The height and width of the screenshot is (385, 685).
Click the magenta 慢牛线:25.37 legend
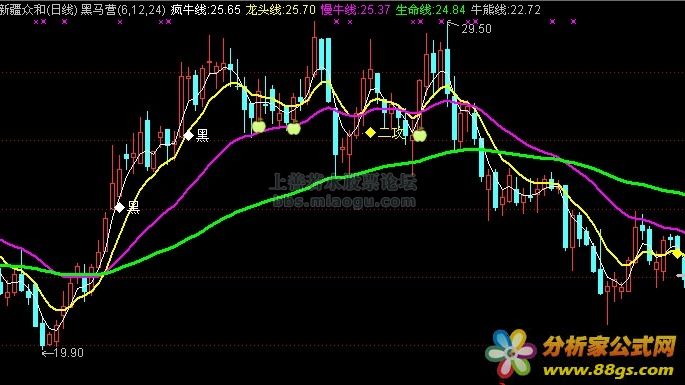click(355, 10)
